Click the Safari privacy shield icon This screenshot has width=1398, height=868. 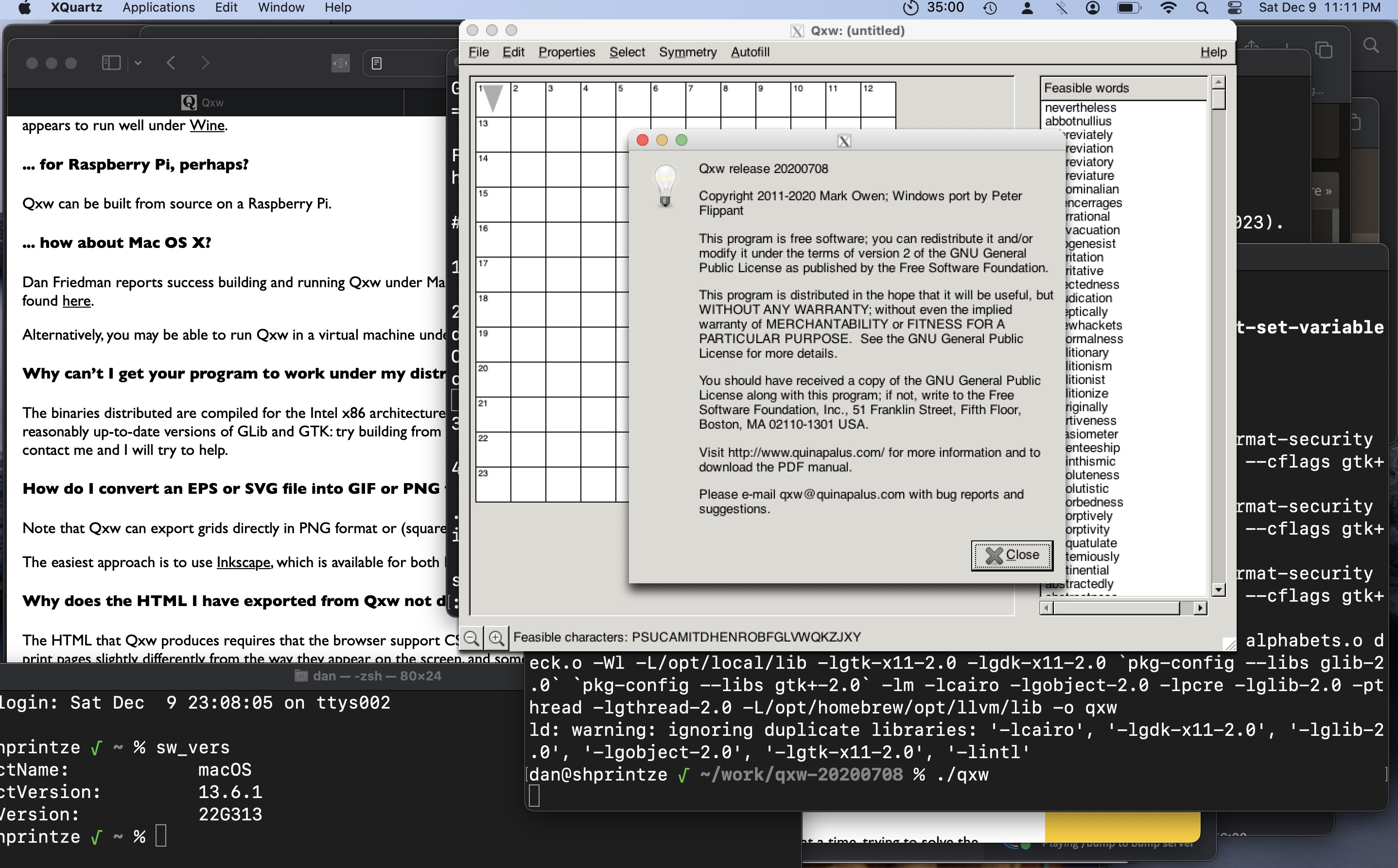click(x=340, y=63)
